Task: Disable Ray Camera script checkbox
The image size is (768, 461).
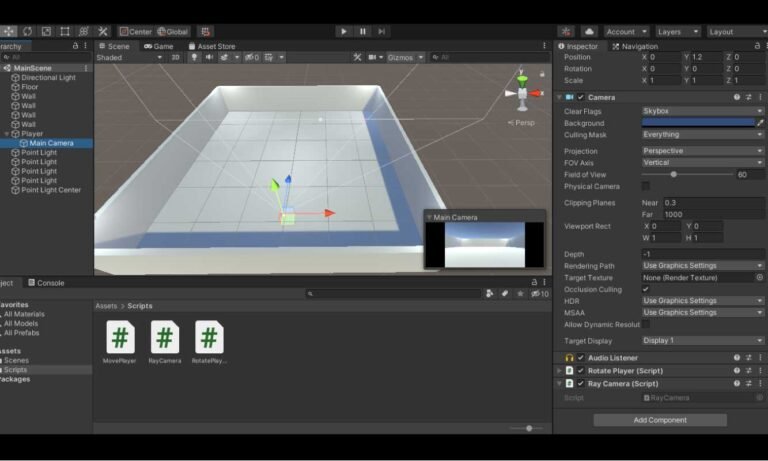Action: pos(580,384)
